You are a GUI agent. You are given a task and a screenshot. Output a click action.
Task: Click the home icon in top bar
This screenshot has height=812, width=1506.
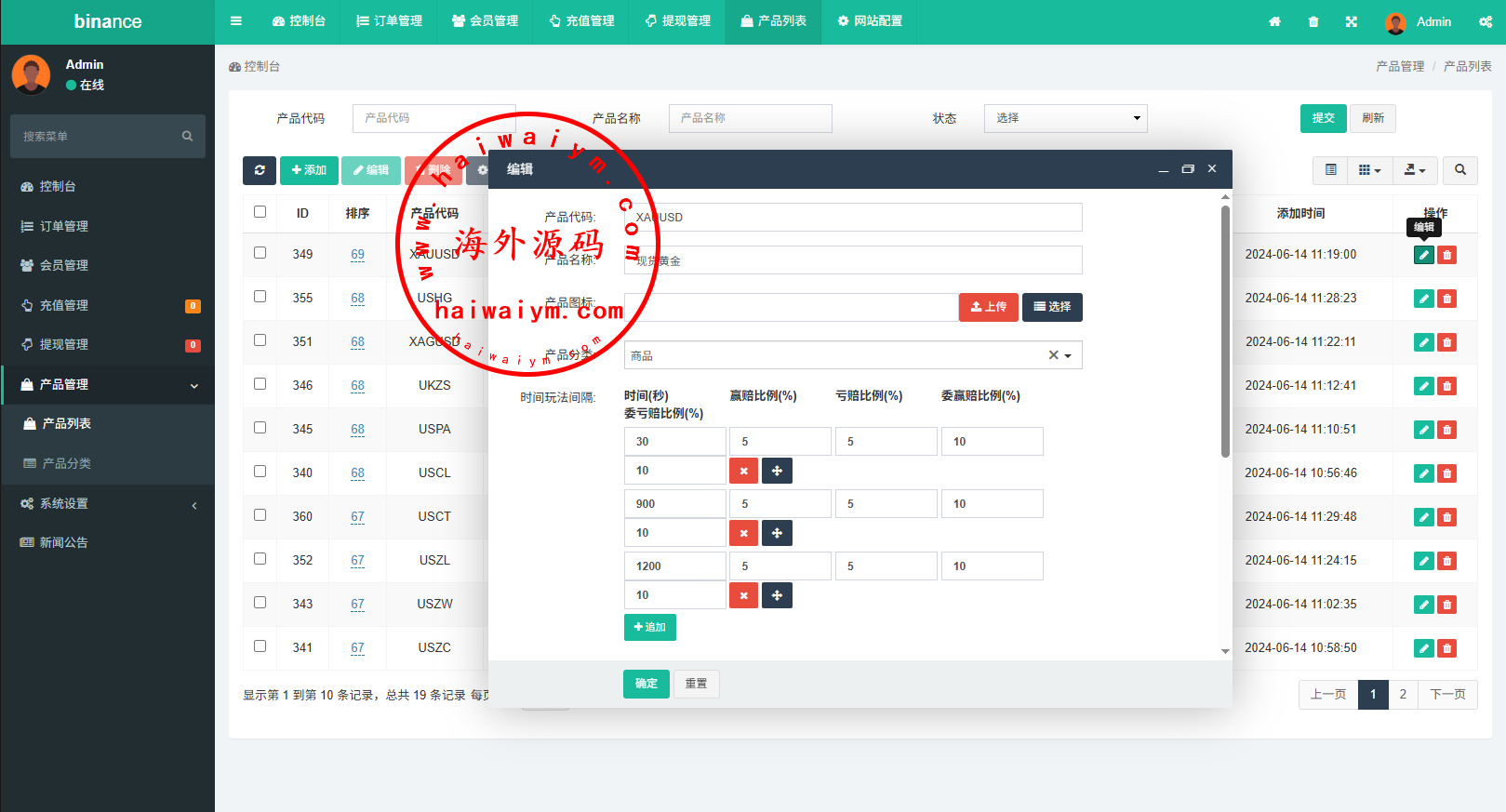[1274, 21]
